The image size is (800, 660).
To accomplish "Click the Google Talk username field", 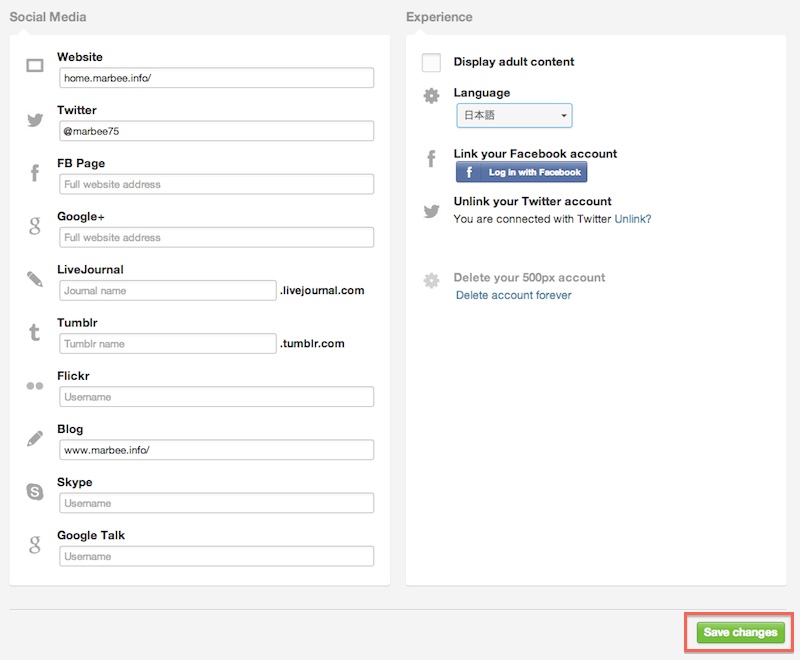I will 216,556.
